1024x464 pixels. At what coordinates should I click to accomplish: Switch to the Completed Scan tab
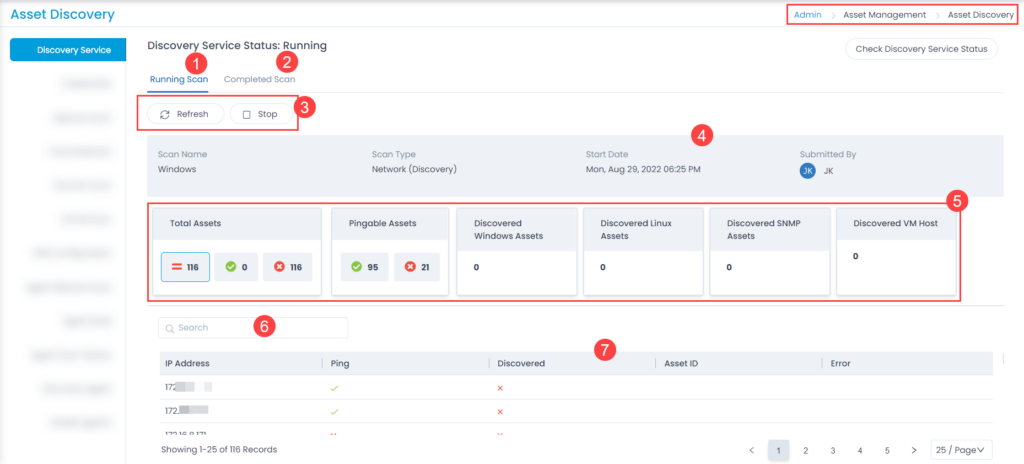(x=259, y=79)
